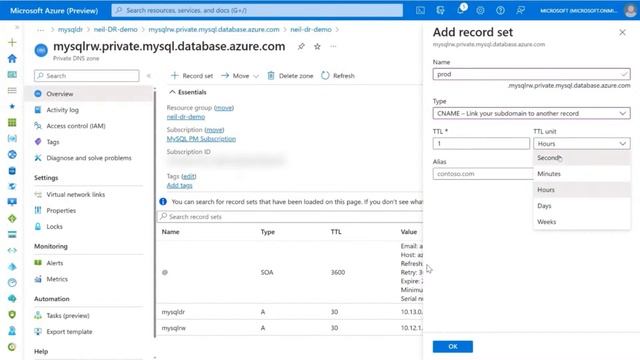Collapse the Essentials section

(188, 92)
